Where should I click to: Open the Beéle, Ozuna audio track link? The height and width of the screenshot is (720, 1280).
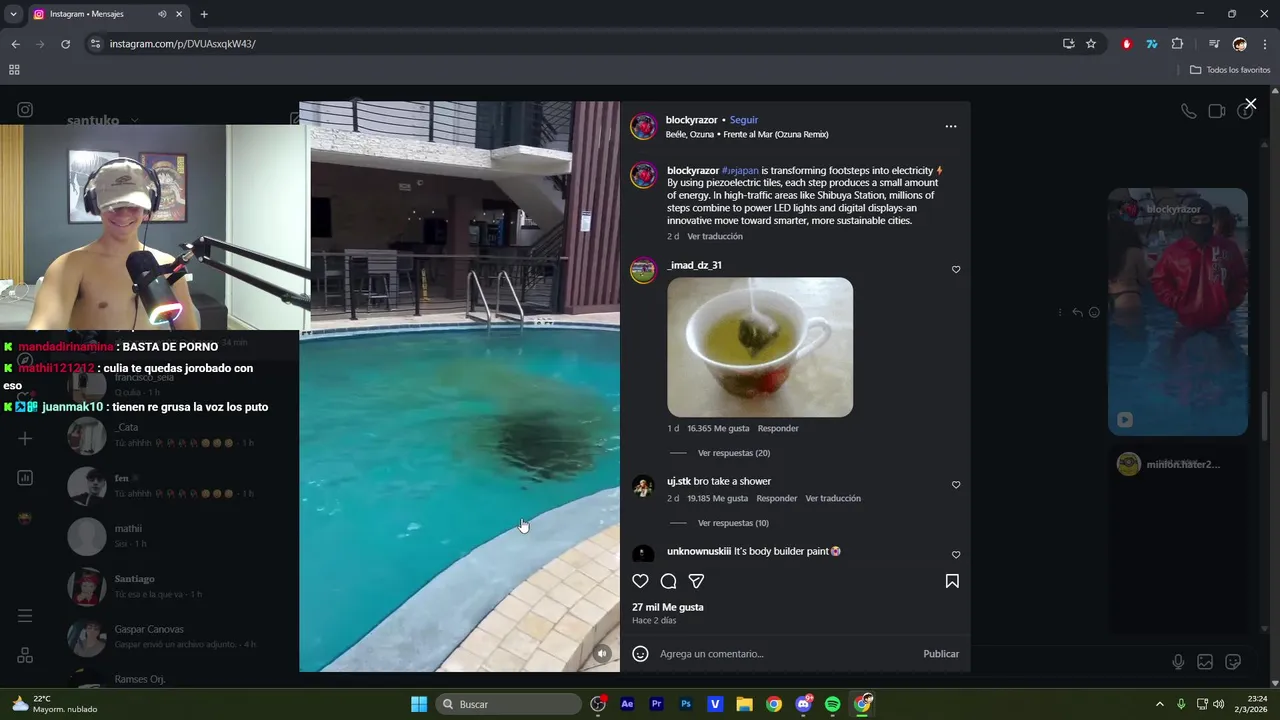pyautogui.click(x=747, y=134)
